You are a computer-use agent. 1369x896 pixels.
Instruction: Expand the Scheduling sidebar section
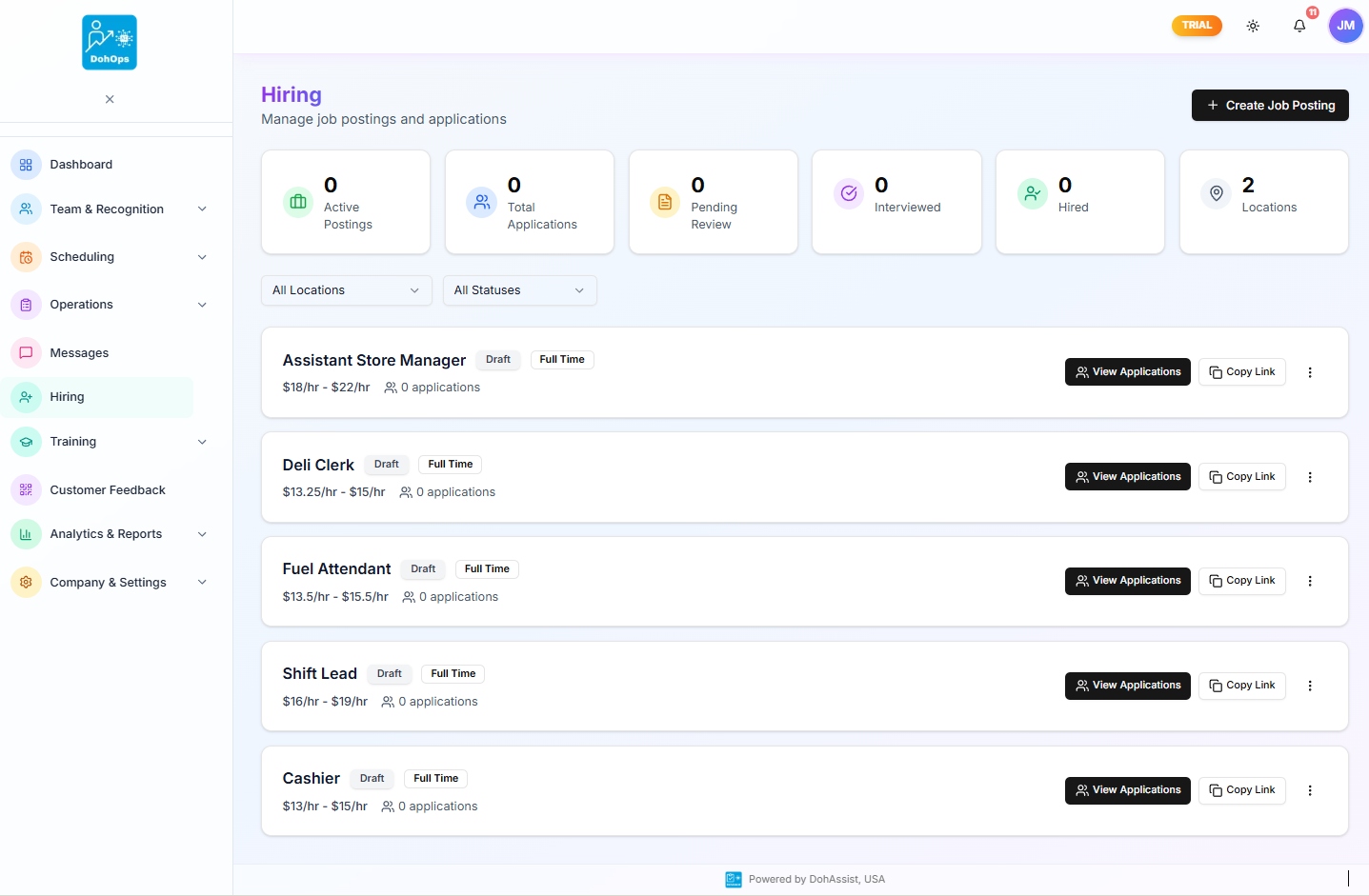(x=82, y=257)
